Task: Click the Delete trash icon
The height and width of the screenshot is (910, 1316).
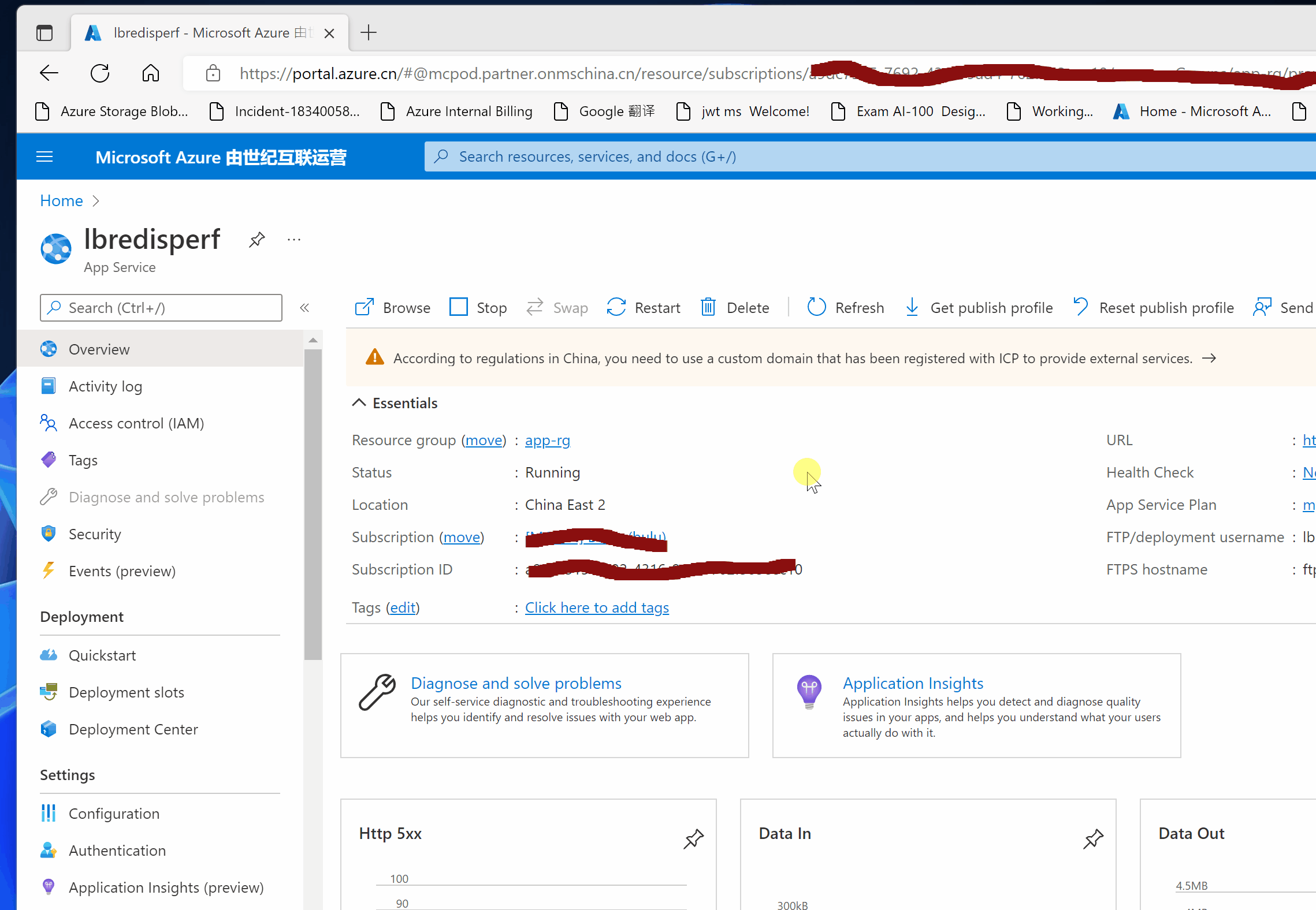Action: coord(708,307)
